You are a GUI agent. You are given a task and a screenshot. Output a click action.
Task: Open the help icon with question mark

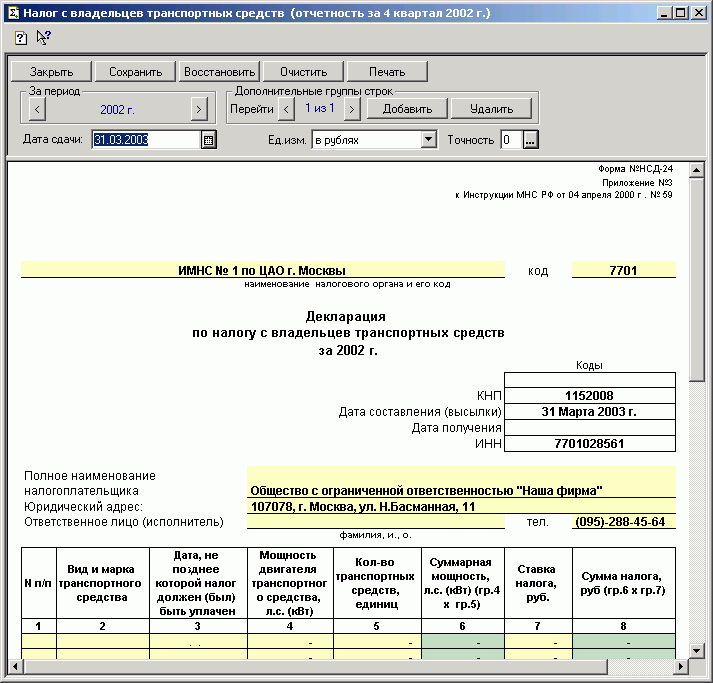click(20, 38)
